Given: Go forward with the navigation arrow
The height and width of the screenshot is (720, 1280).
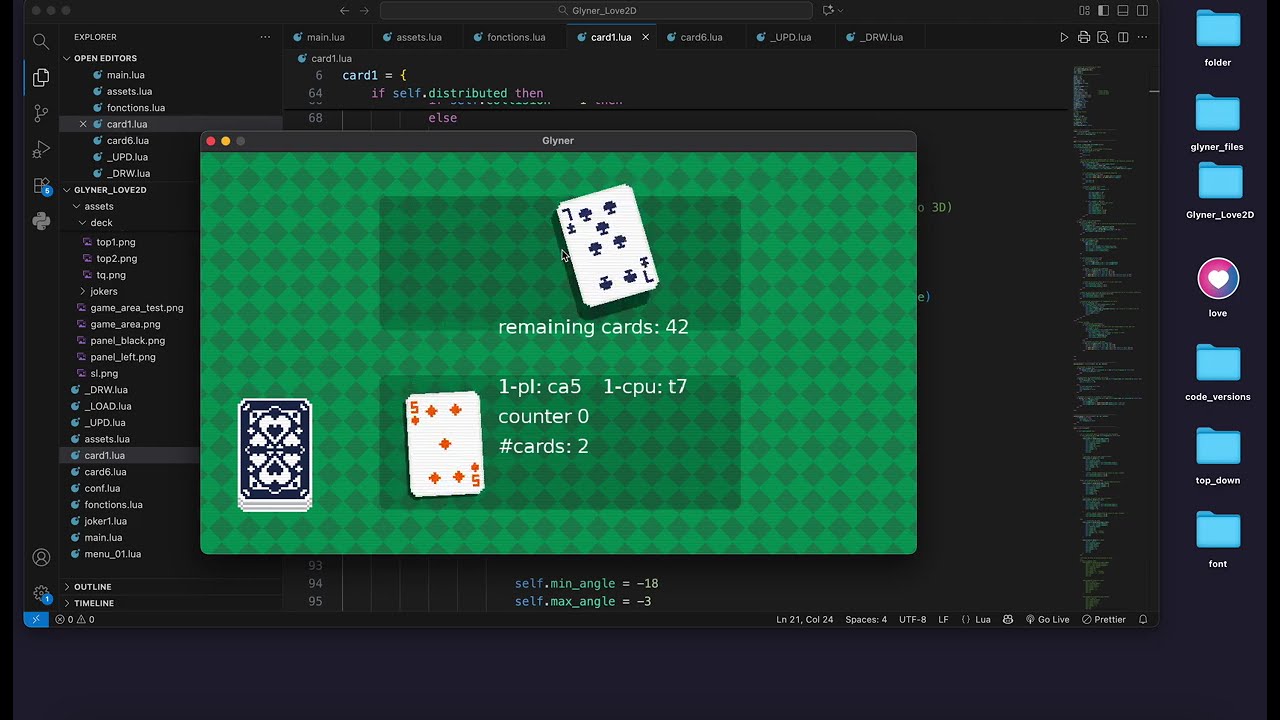Looking at the screenshot, I should (x=364, y=10).
